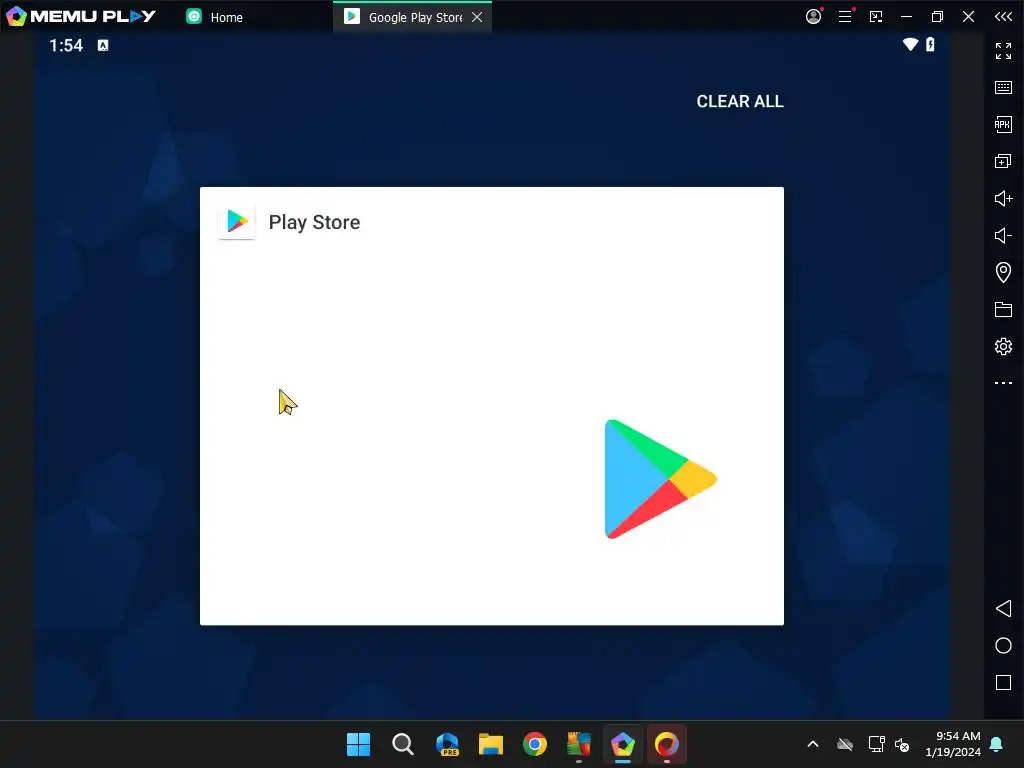Tap the Android home circle button
1024x768 pixels.
coord(1003,646)
